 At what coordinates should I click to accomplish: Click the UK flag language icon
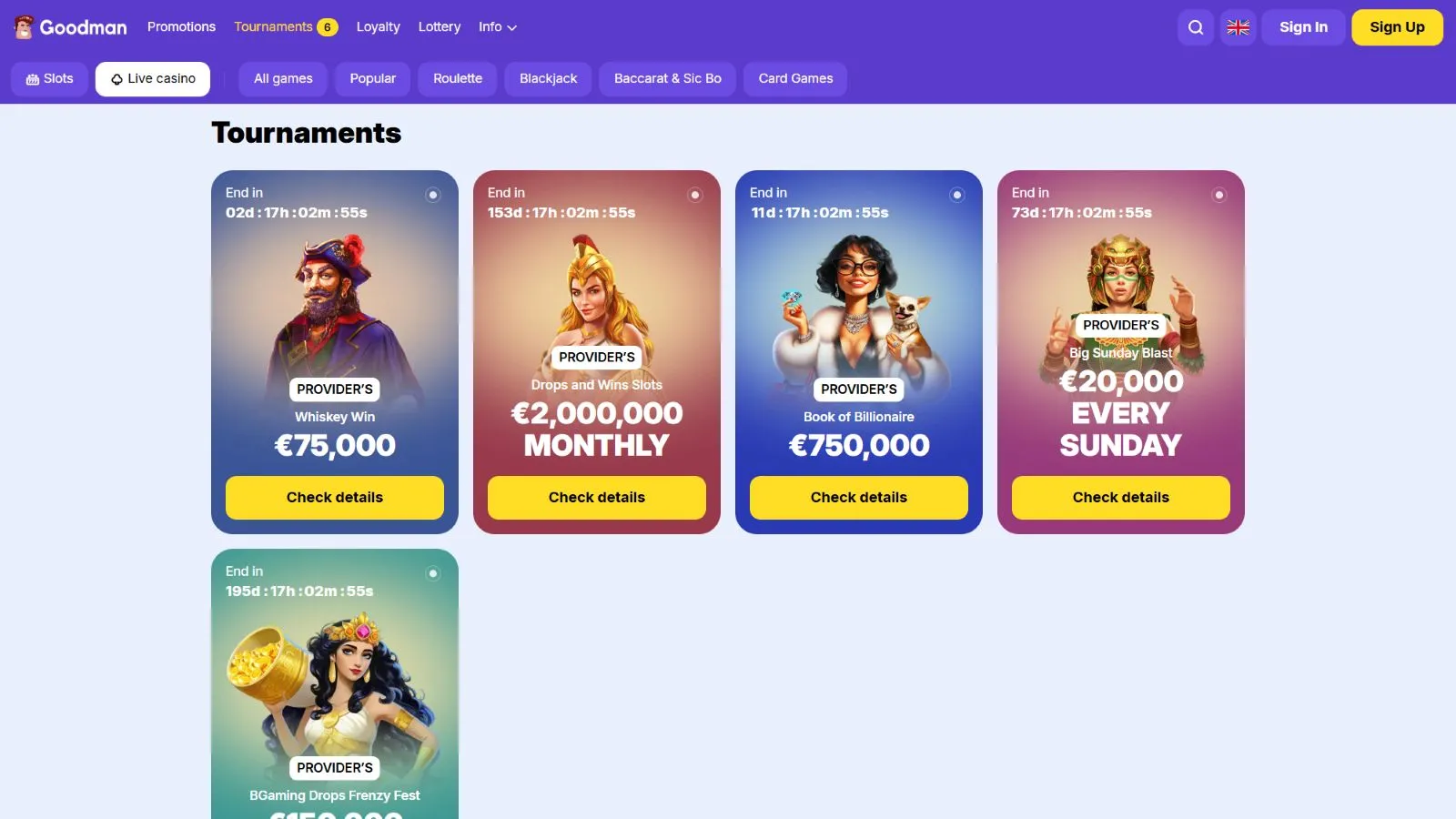pos(1238,27)
